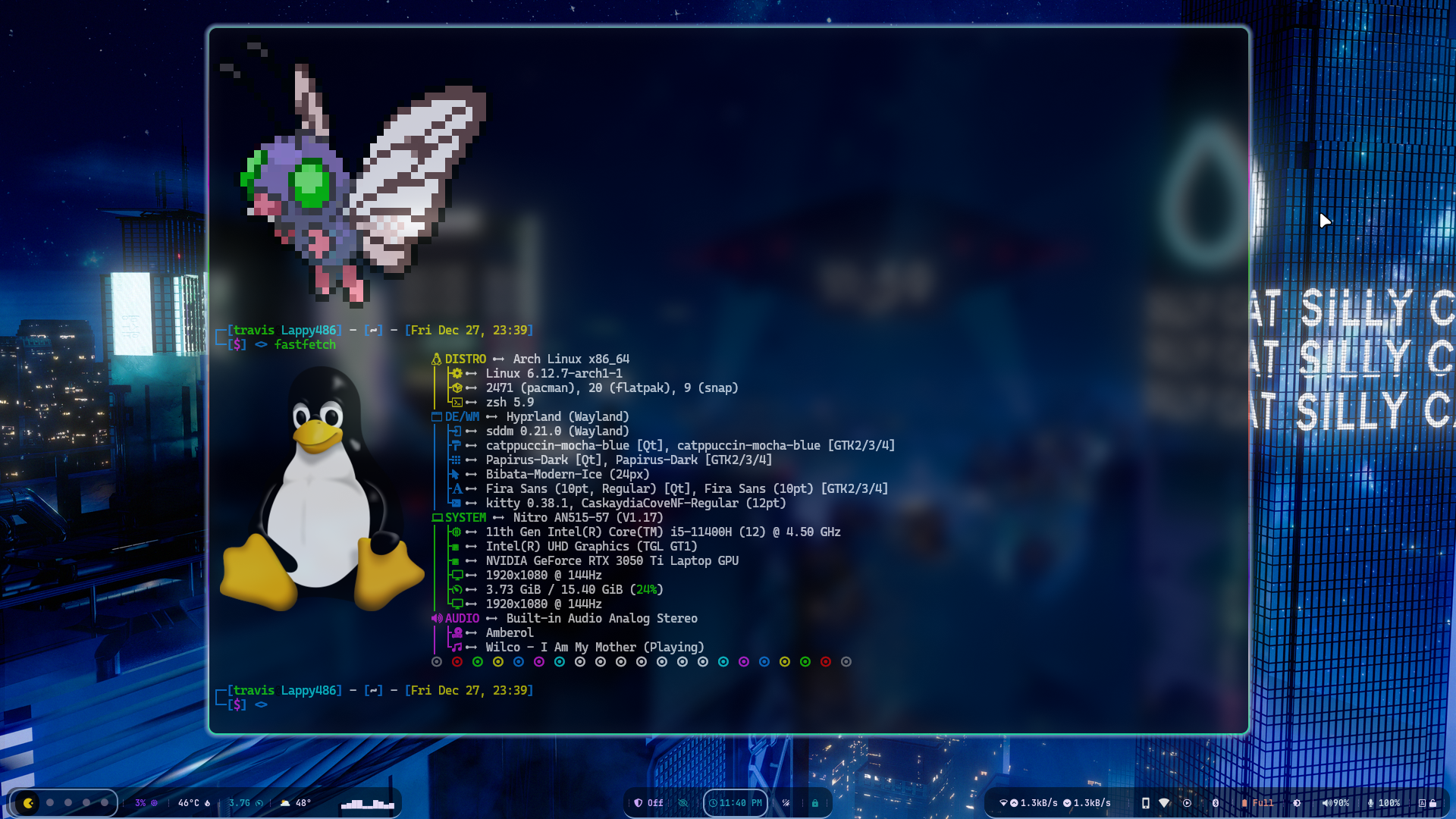Open the Wi-Fi icon next to the phone icon
This screenshot has height=819, width=1456.
tap(1164, 803)
